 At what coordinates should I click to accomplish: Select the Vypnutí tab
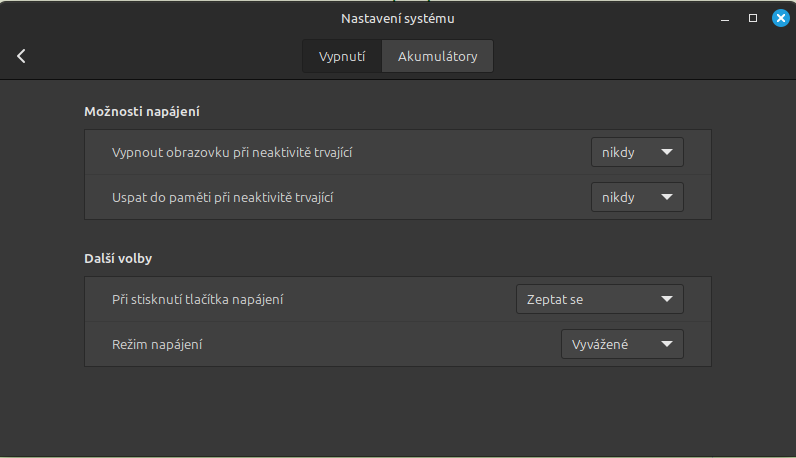click(342, 56)
